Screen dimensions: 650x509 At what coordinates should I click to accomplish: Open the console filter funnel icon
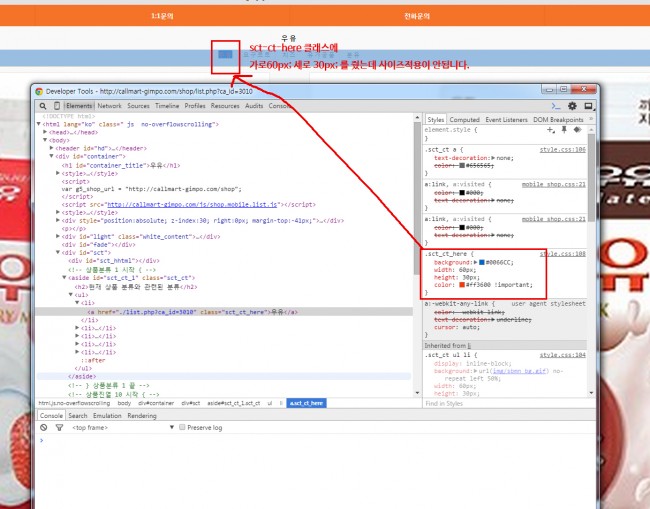tap(59, 427)
